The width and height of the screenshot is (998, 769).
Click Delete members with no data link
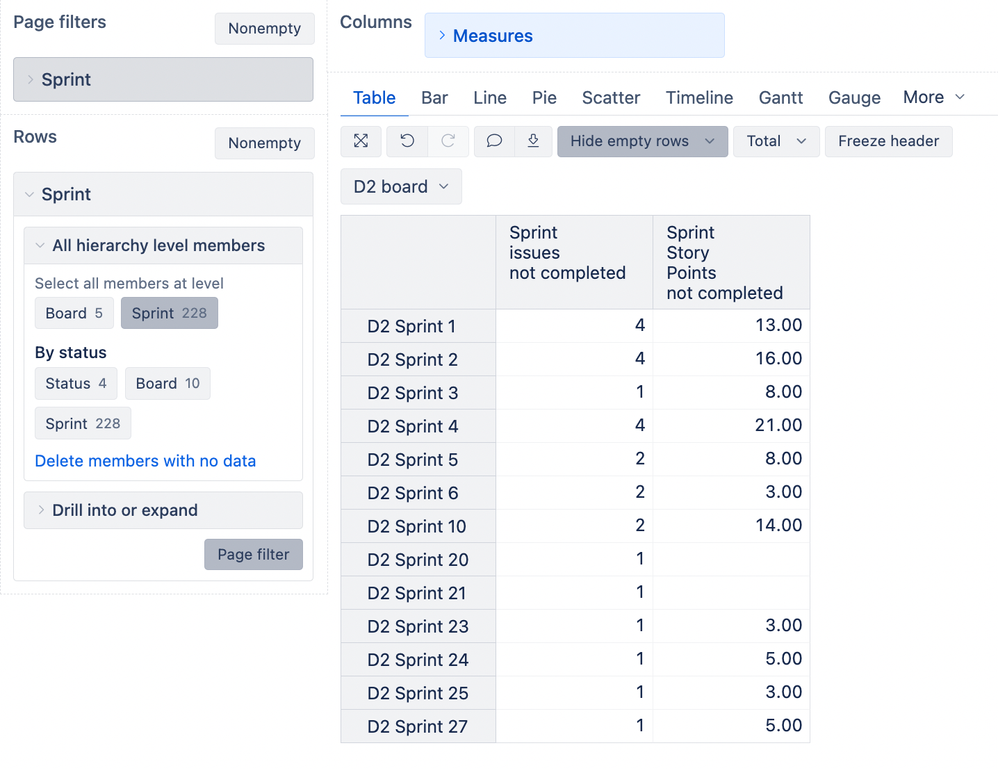[145, 461]
